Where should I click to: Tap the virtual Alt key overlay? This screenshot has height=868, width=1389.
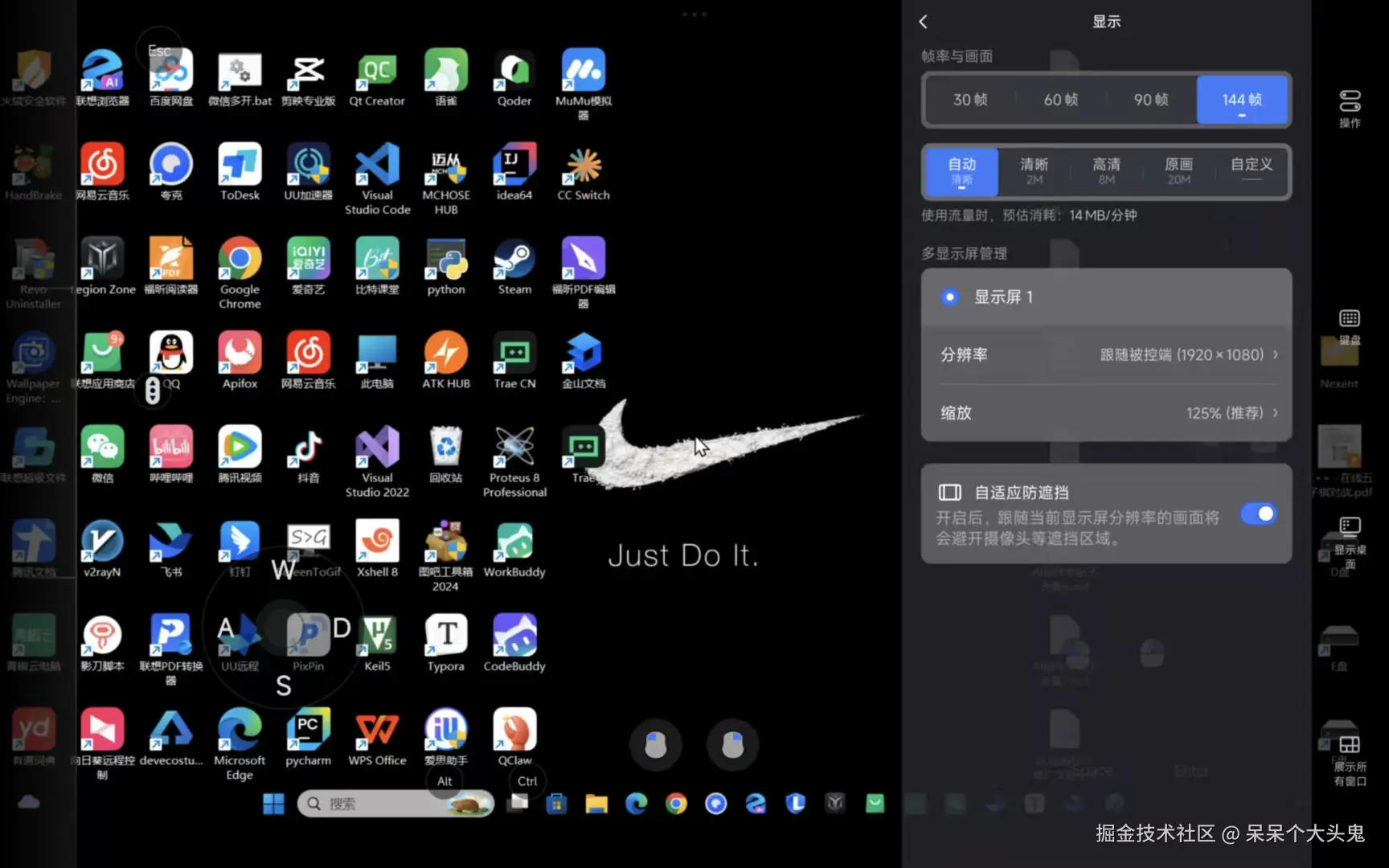point(445,780)
